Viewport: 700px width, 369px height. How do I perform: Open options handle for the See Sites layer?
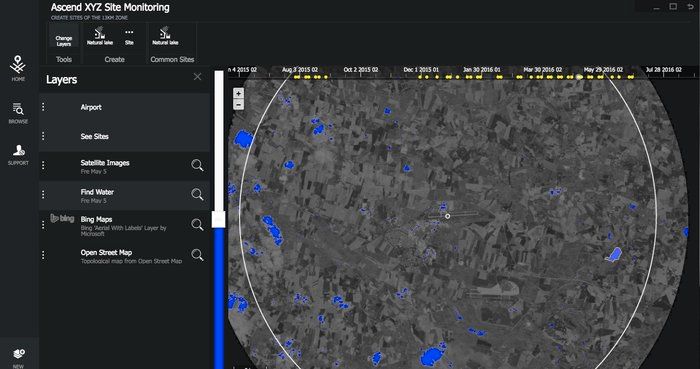pyautogui.click(x=43, y=136)
